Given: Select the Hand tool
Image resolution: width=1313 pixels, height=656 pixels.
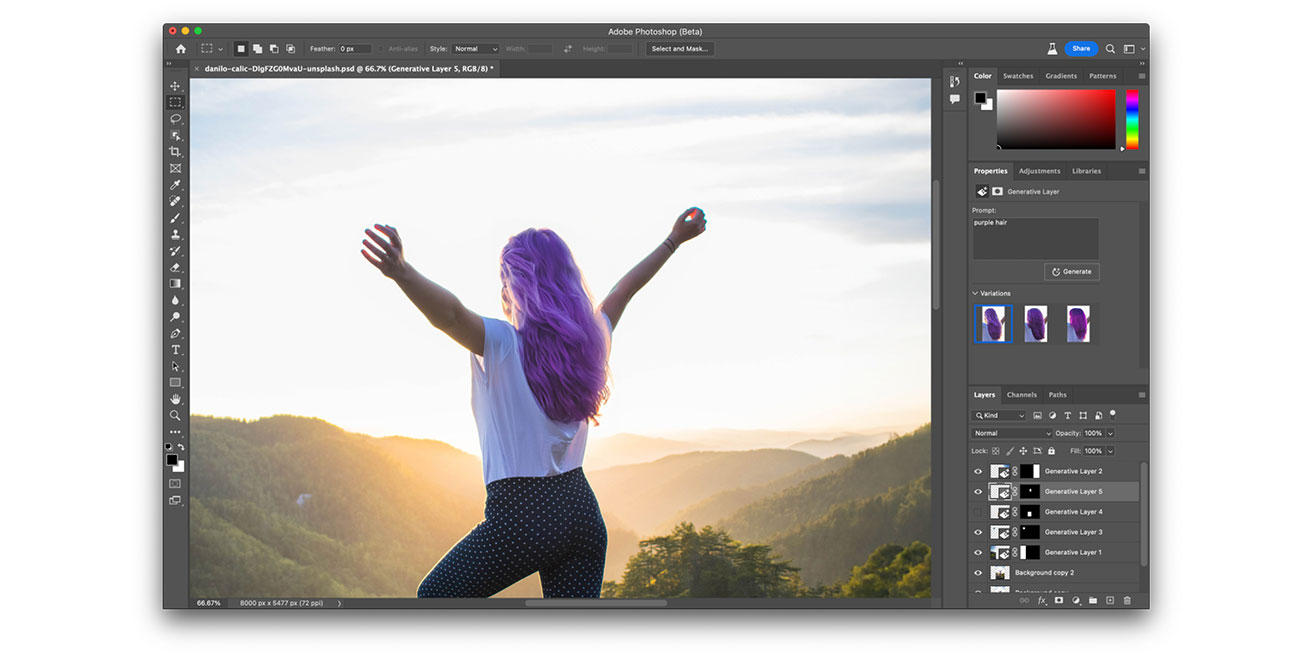Looking at the screenshot, I should click(x=175, y=399).
